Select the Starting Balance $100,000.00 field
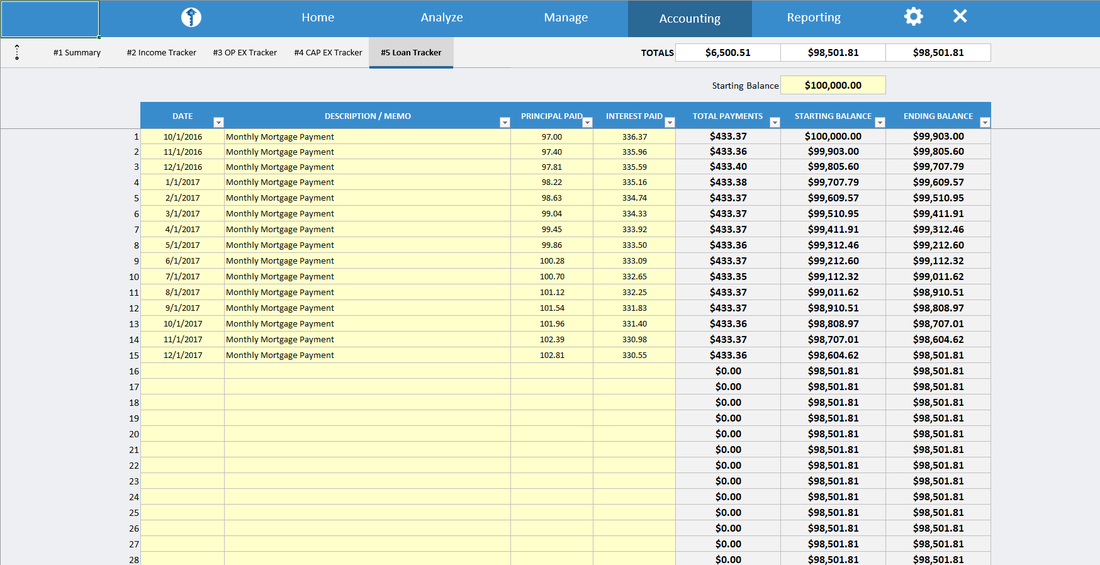The width and height of the screenshot is (1100, 565). click(x=833, y=85)
